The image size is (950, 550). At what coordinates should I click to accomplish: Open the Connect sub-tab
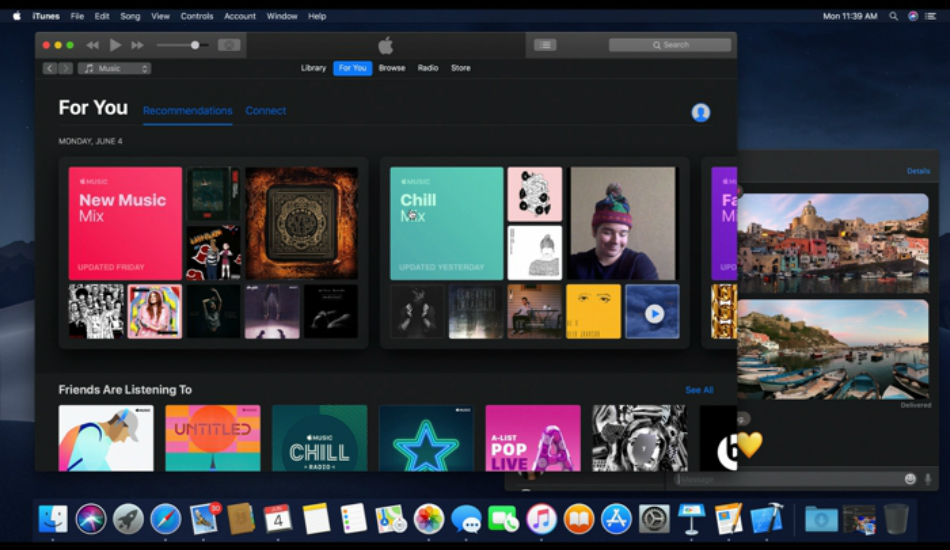pyautogui.click(x=265, y=111)
